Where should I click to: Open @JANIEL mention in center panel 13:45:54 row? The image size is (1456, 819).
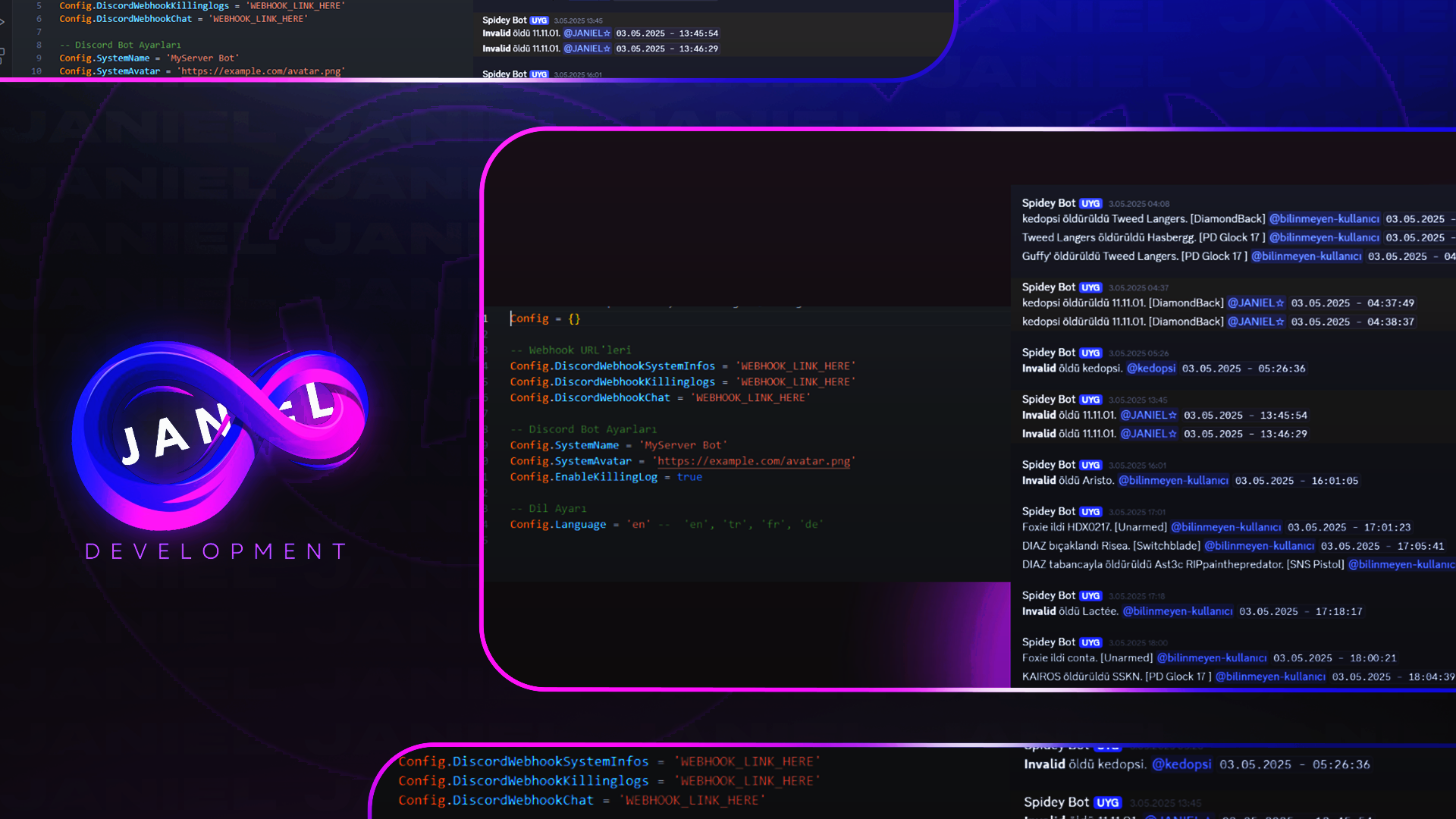pos(1149,416)
